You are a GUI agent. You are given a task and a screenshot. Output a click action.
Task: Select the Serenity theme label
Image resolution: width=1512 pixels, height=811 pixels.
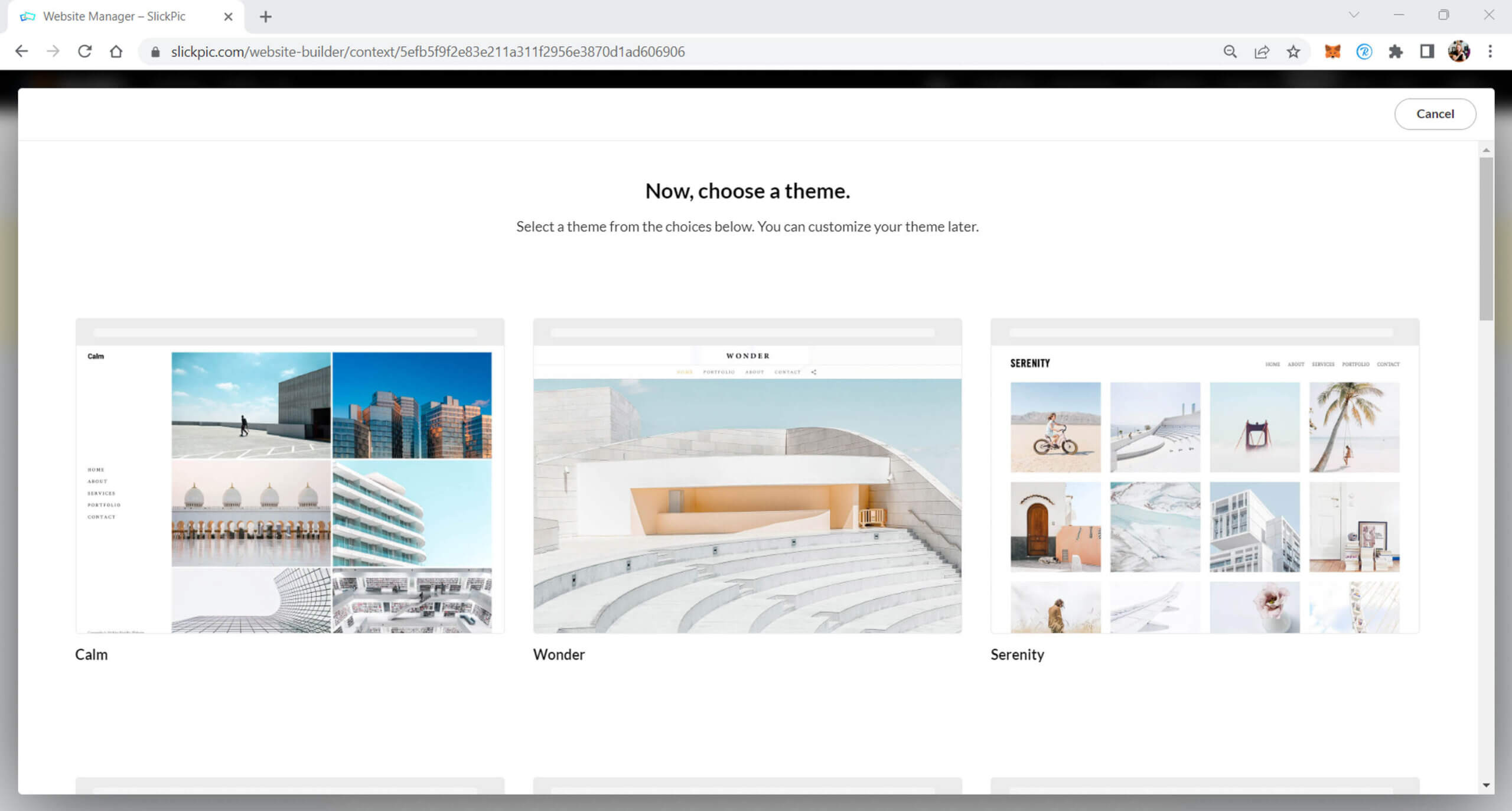[x=1017, y=654]
